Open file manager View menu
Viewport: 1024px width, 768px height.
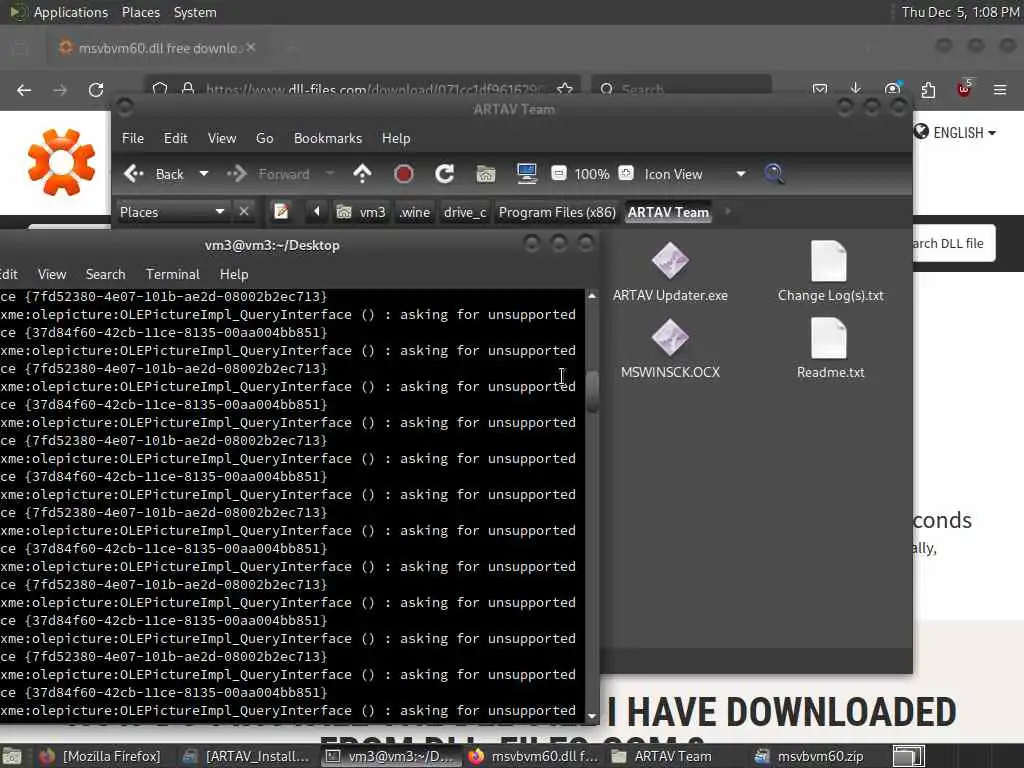pos(222,138)
